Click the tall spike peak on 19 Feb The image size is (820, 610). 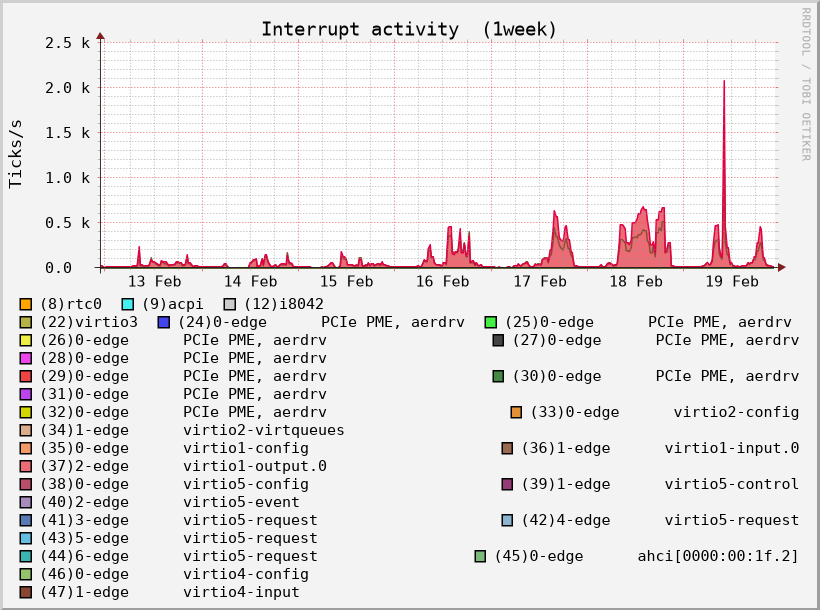724,82
